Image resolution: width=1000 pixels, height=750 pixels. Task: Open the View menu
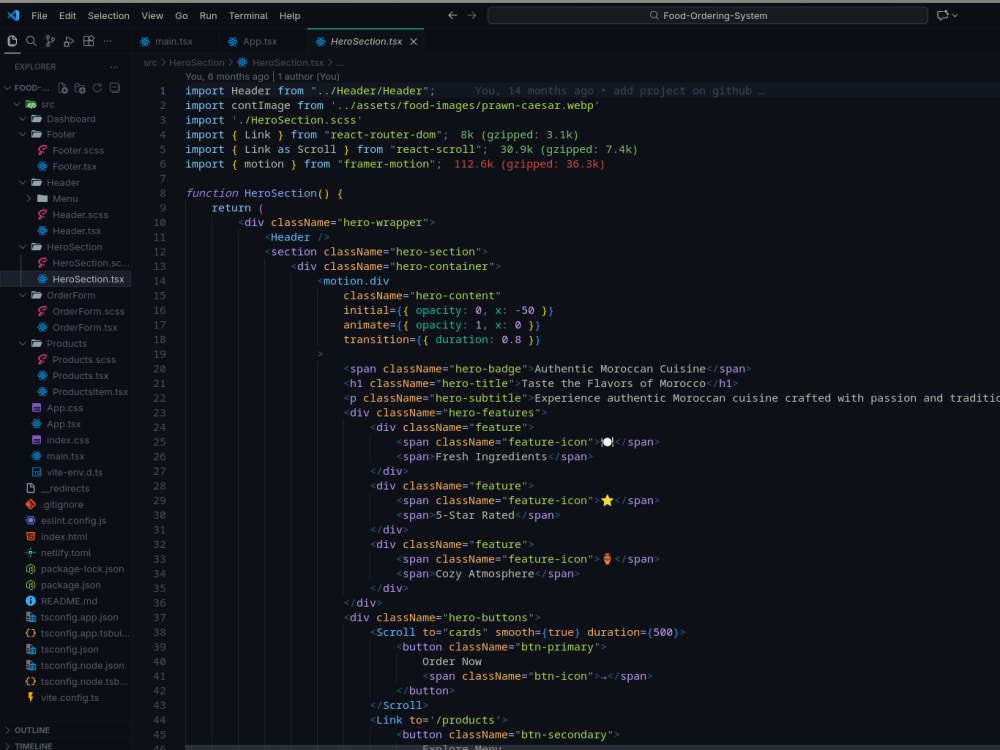(x=152, y=15)
